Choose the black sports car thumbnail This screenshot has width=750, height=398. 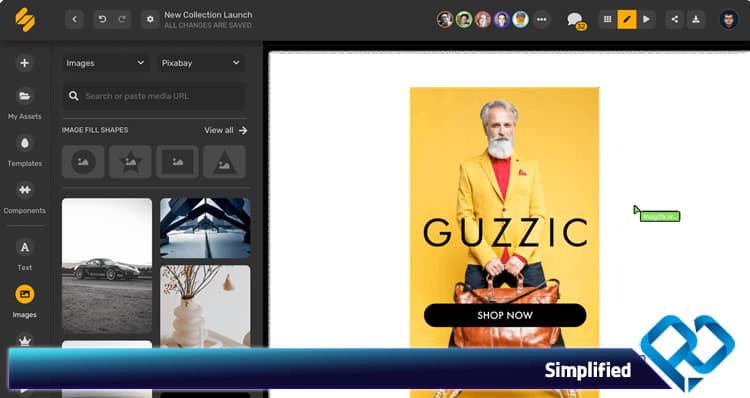point(107,266)
